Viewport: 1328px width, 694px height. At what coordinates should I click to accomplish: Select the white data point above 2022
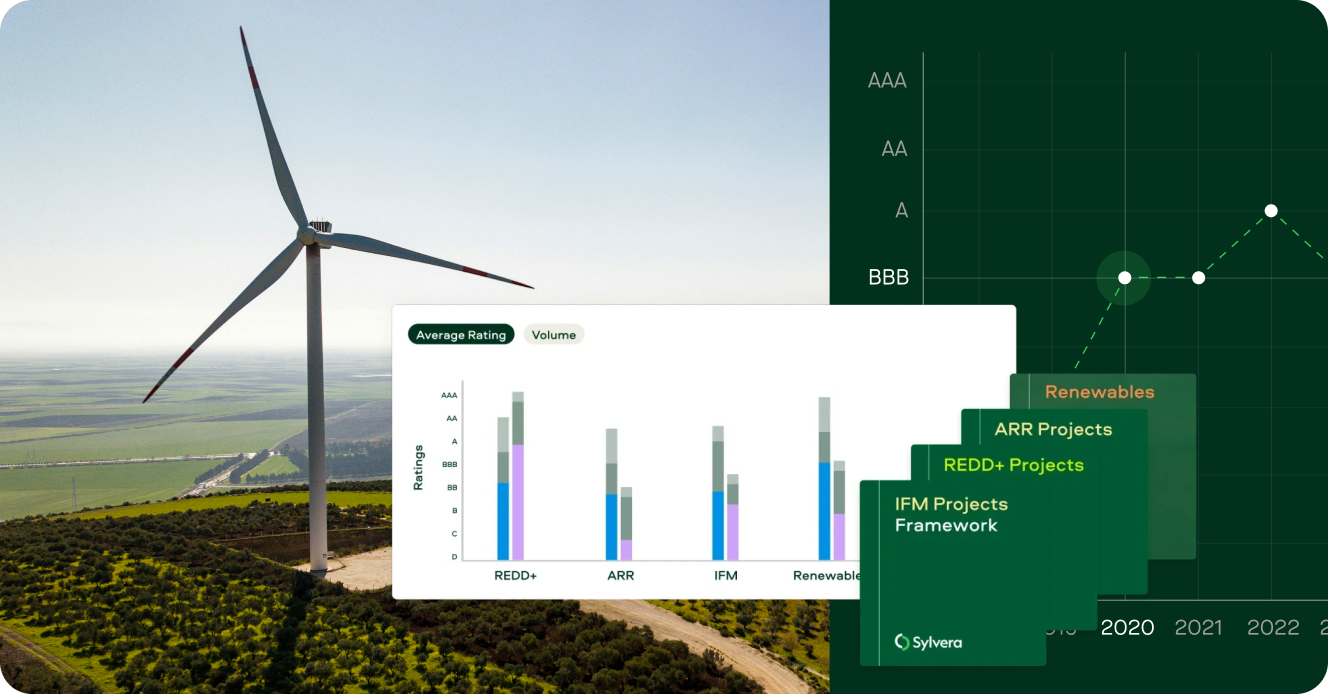pyautogui.click(x=1271, y=210)
